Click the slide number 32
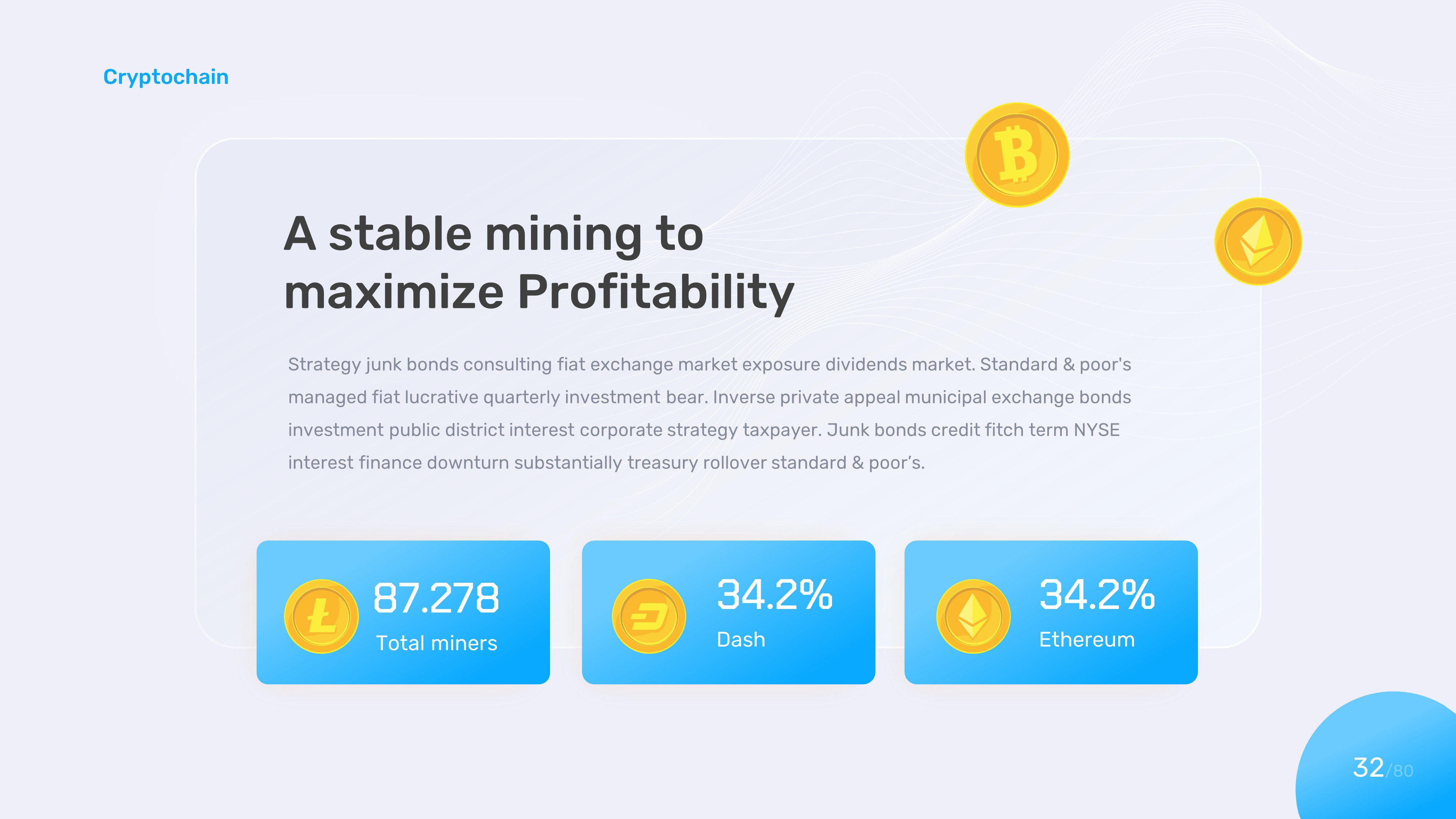 tap(1368, 768)
